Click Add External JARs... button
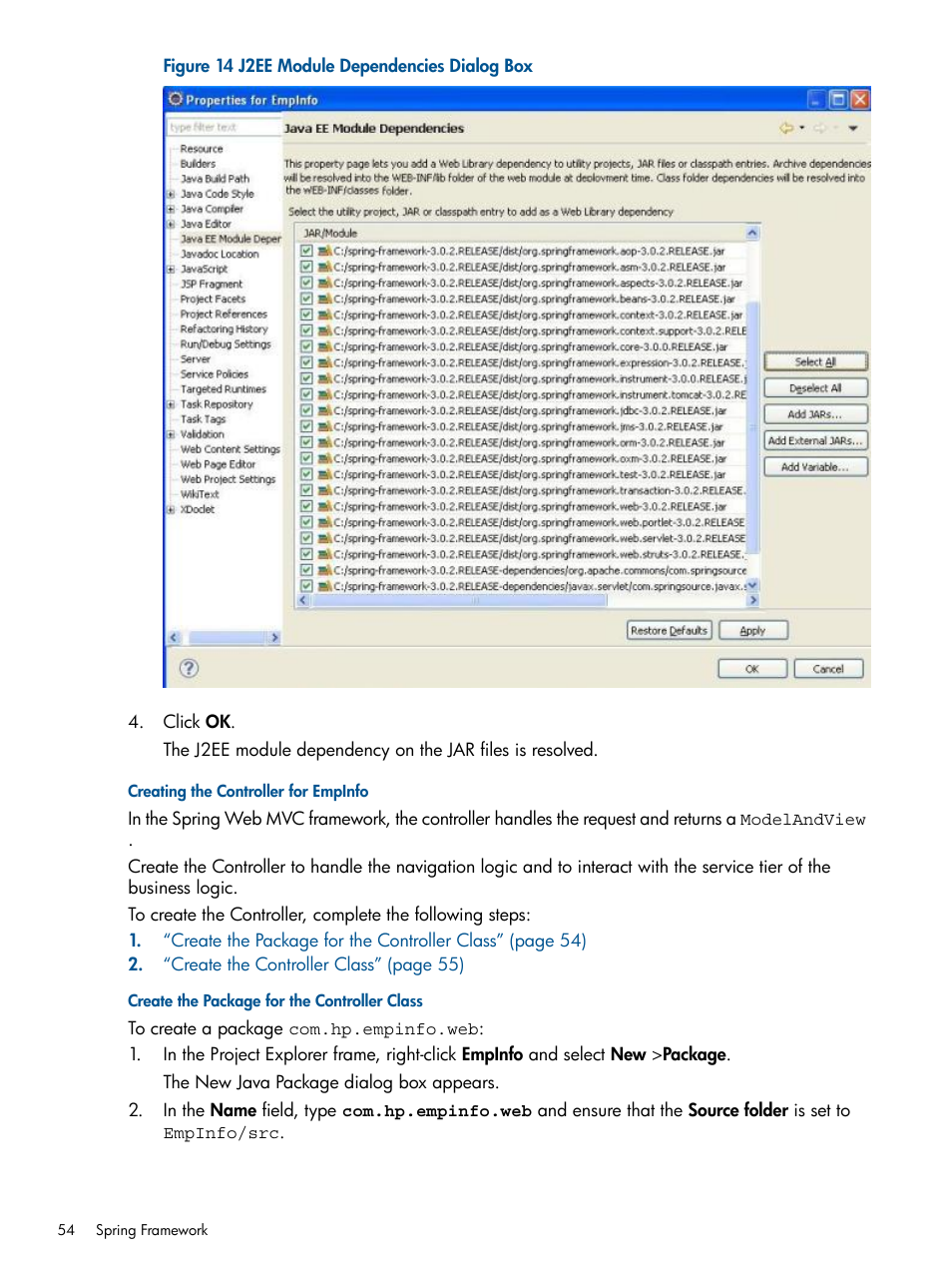Image resolution: width=952 pixels, height=1269 pixels. 815,440
